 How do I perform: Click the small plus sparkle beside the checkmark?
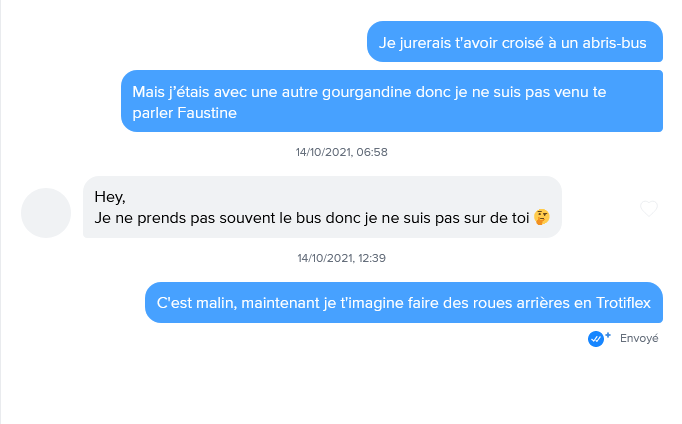[x=607, y=335]
